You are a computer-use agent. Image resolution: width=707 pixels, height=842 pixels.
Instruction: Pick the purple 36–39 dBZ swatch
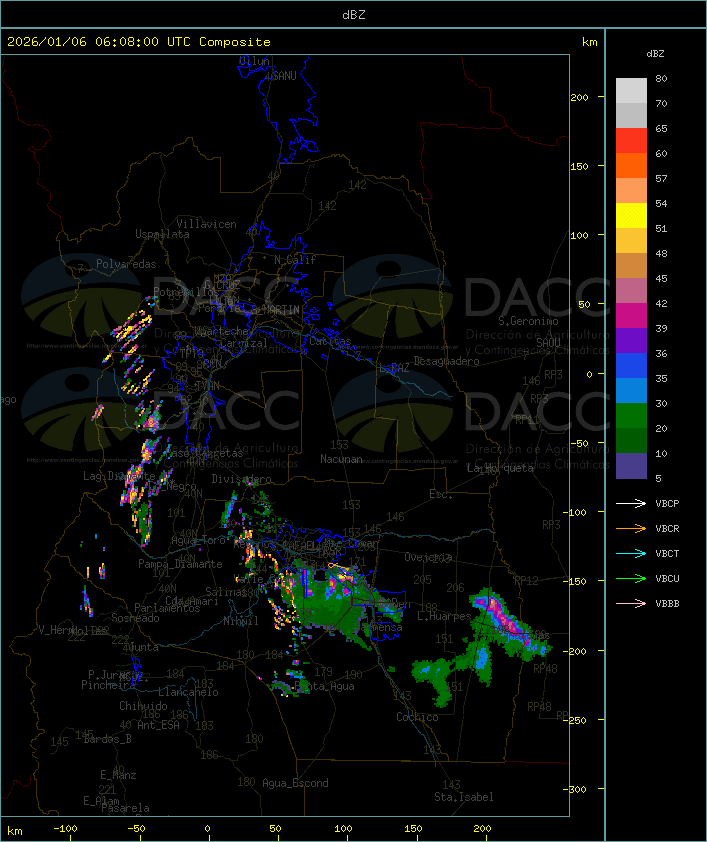click(x=631, y=340)
